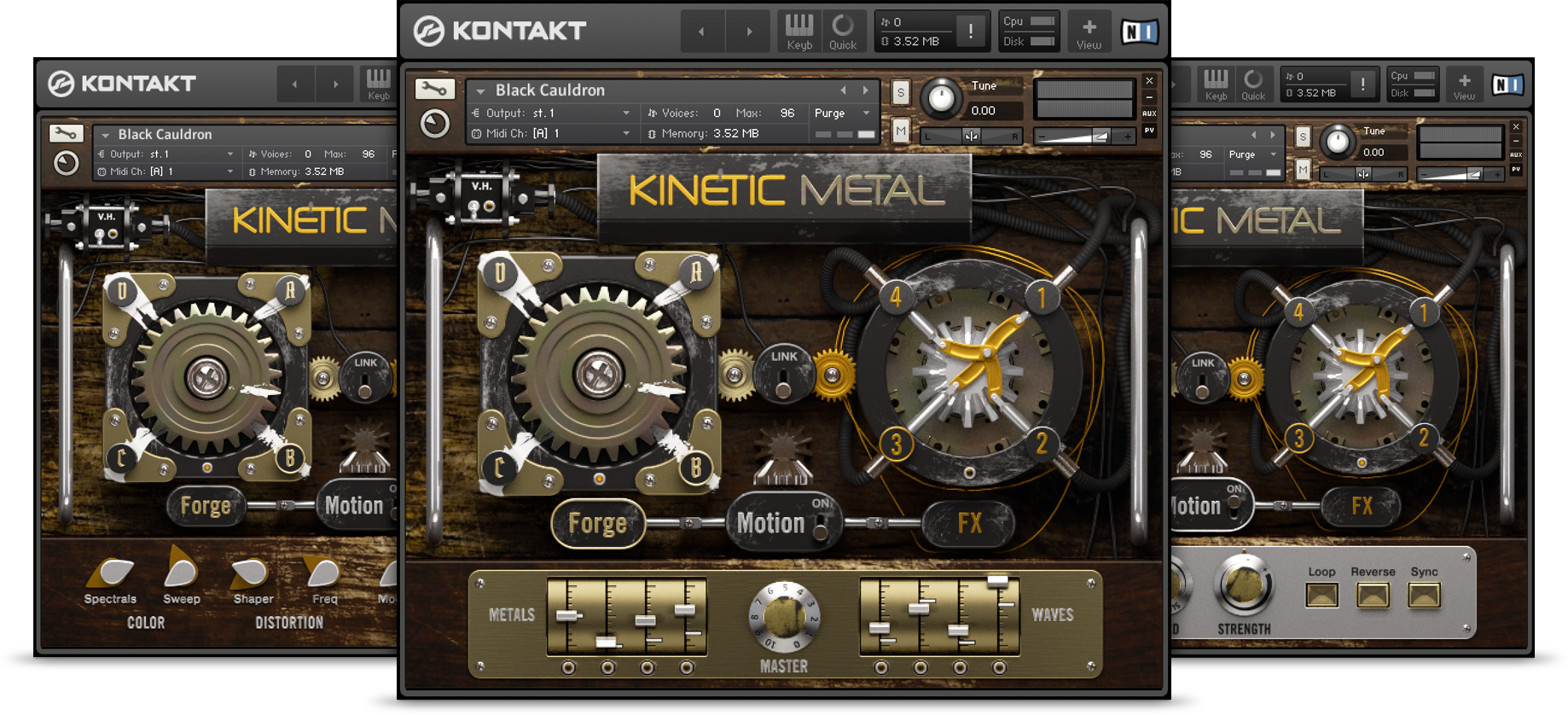Expand the Black Cauldron arrow in left window

pyautogui.click(x=105, y=135)
